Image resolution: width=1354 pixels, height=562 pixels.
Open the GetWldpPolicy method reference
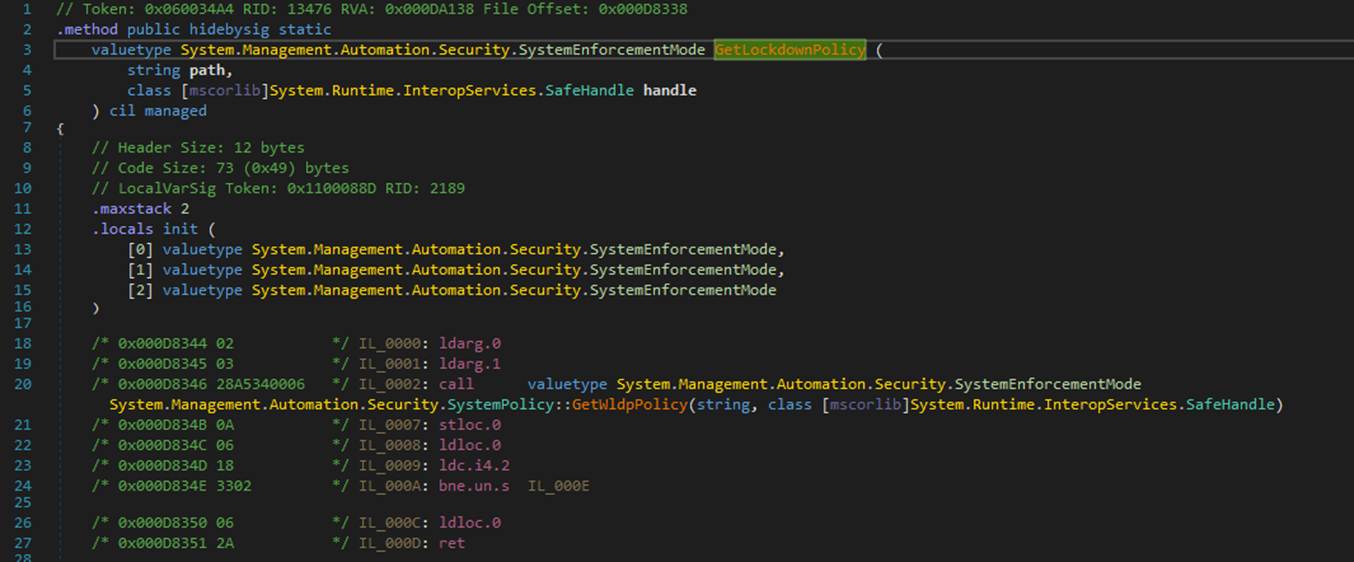point(630,405)
